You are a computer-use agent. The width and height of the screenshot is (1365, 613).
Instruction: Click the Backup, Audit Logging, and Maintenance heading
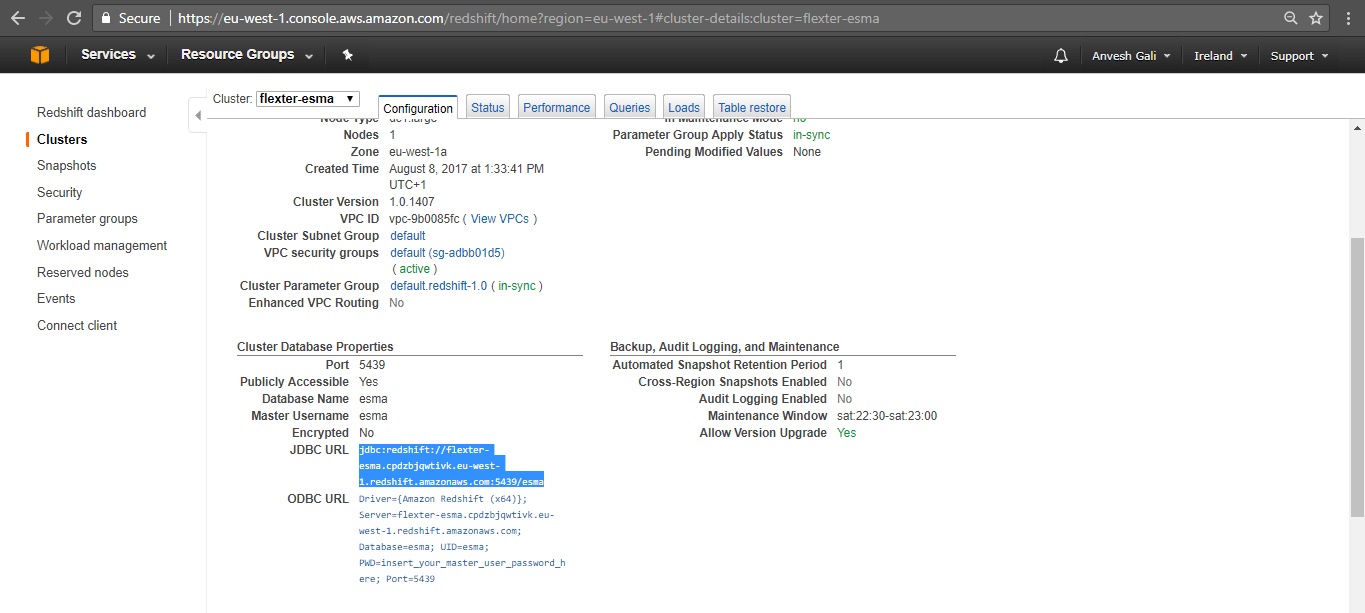pos(725,347)
